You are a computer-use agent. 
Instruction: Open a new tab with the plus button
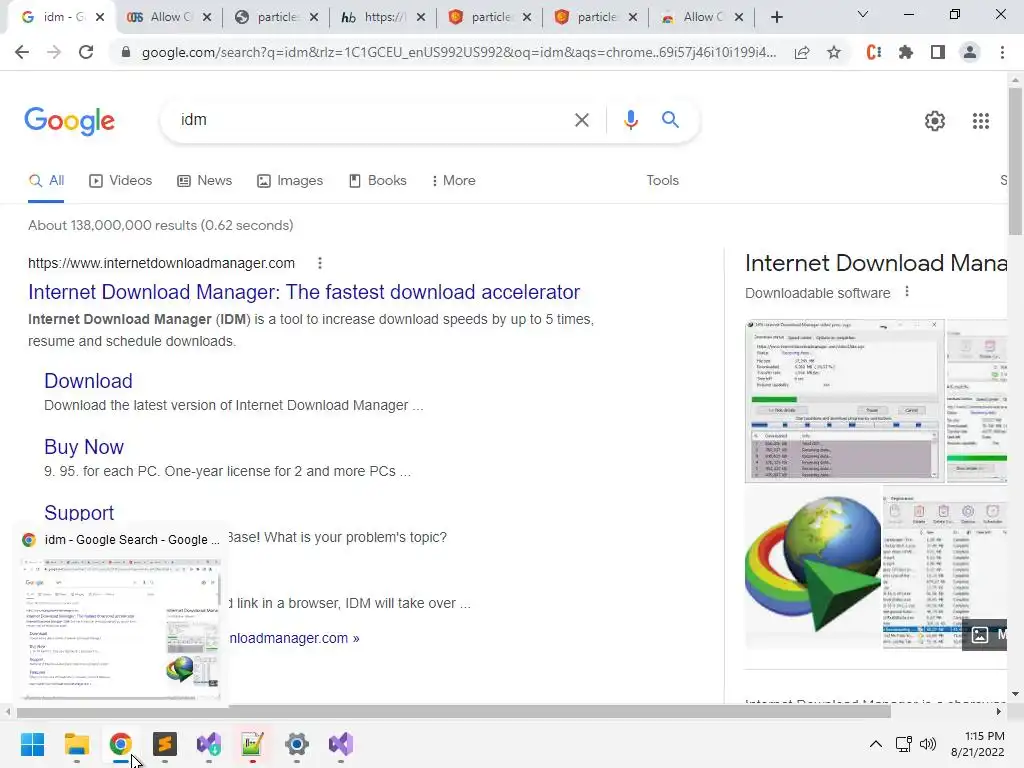coord(776,18)
